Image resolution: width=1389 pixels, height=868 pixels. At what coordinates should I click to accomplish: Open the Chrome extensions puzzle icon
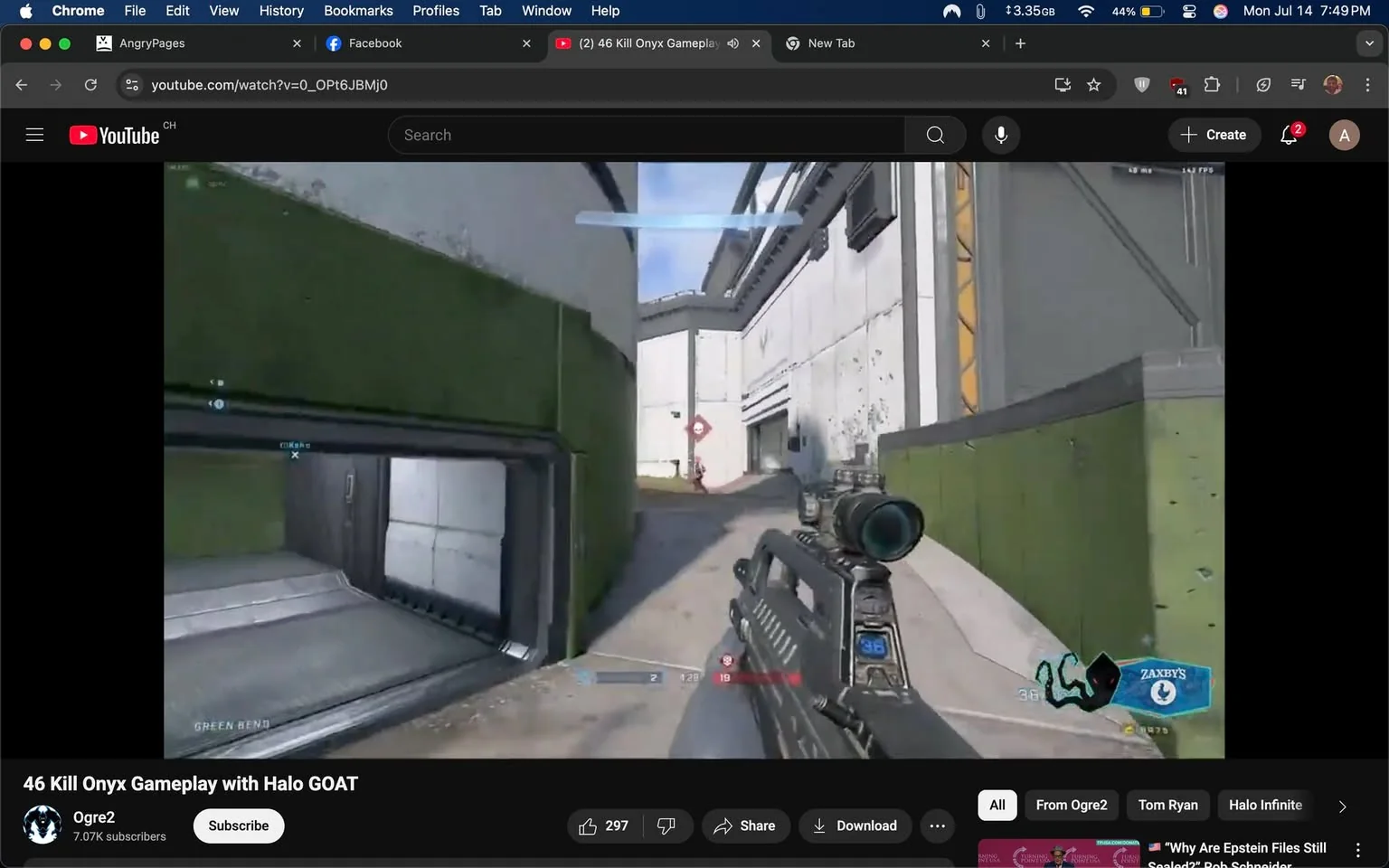coord(1213,85)
